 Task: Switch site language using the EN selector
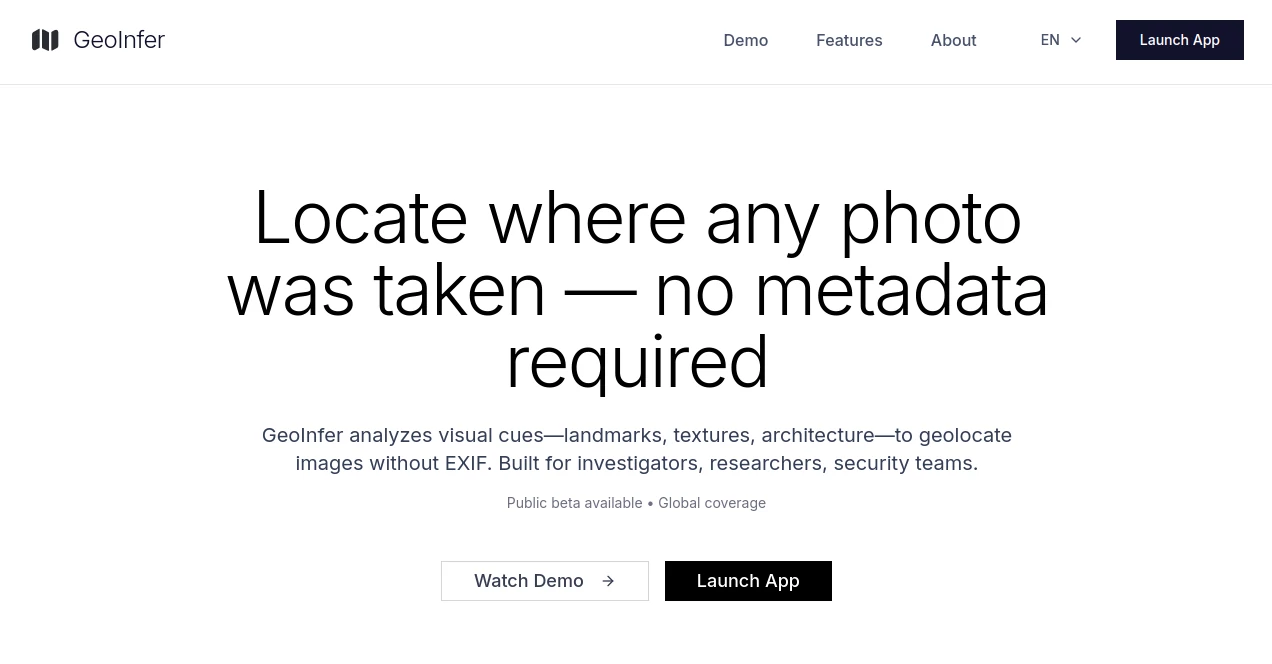coord(1058,40)
